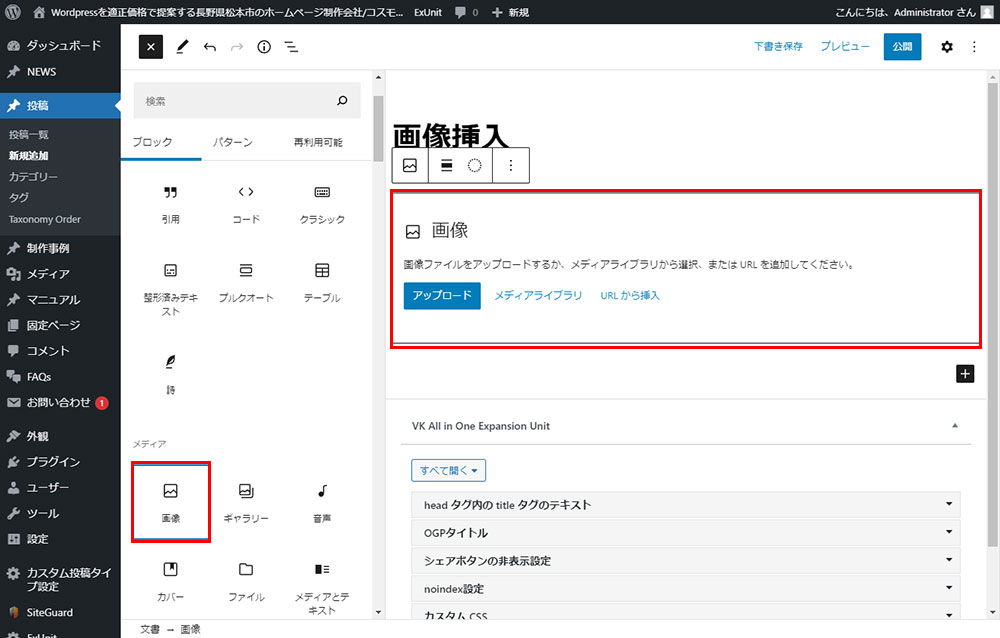Close the block inserter panel

tap(150, 47)
